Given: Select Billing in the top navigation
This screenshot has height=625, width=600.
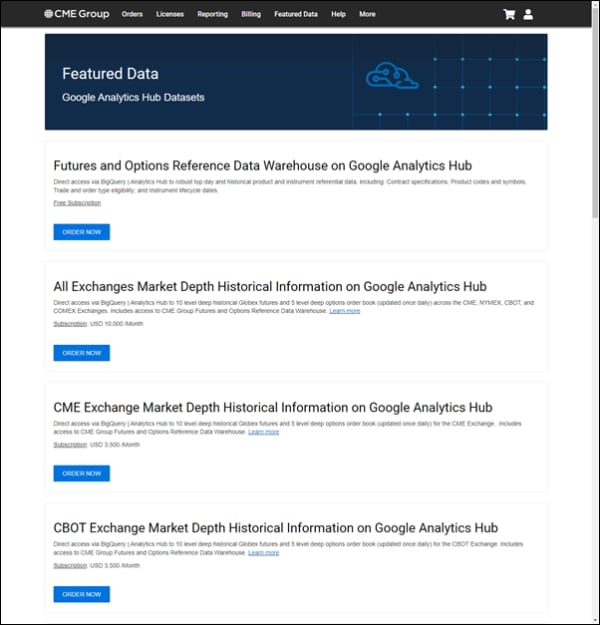Looking at the screenshot, I should (251, 14).
